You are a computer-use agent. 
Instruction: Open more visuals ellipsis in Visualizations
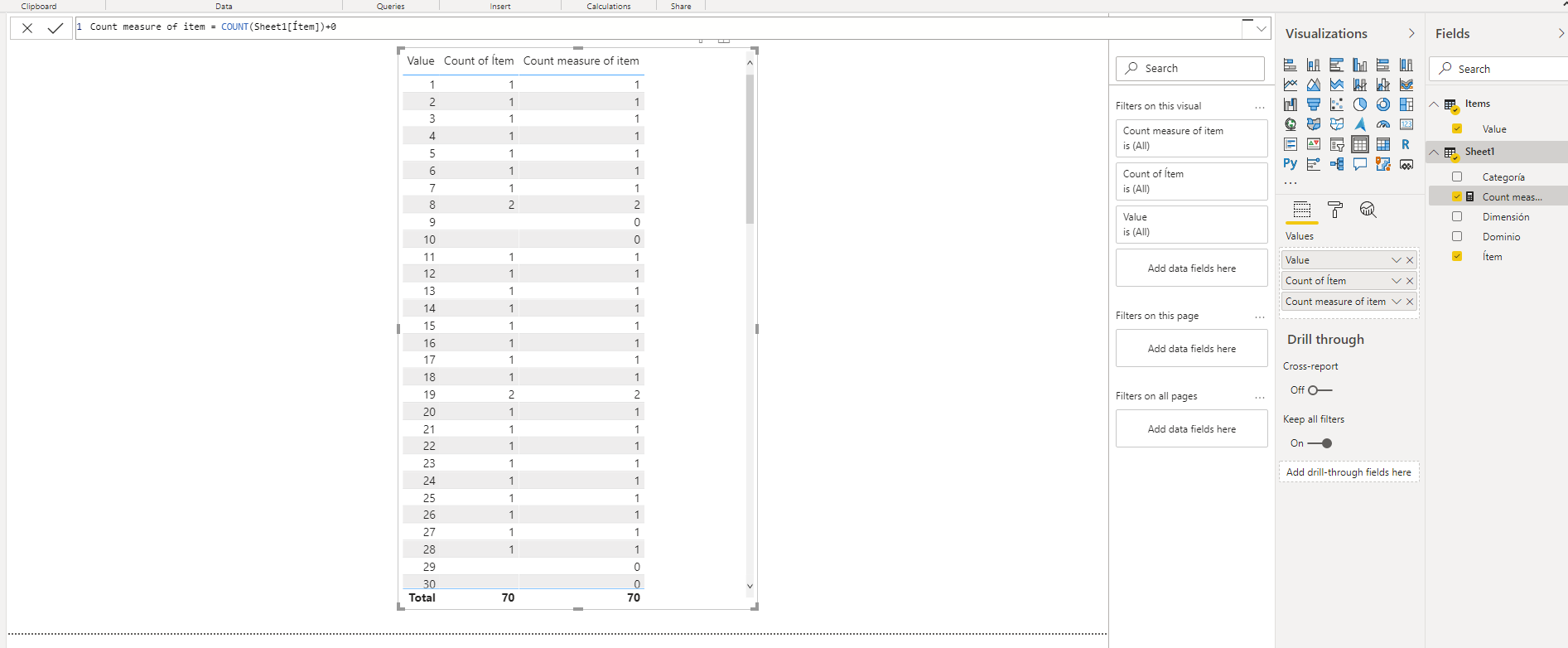tap(1291, 183)
